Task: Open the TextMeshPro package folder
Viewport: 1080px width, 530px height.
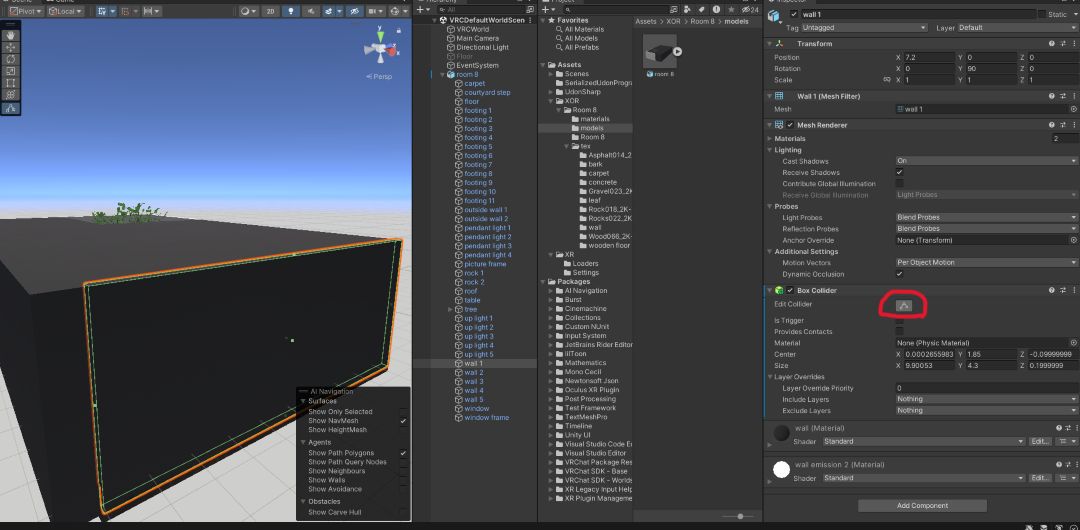Action: point(585,417)
